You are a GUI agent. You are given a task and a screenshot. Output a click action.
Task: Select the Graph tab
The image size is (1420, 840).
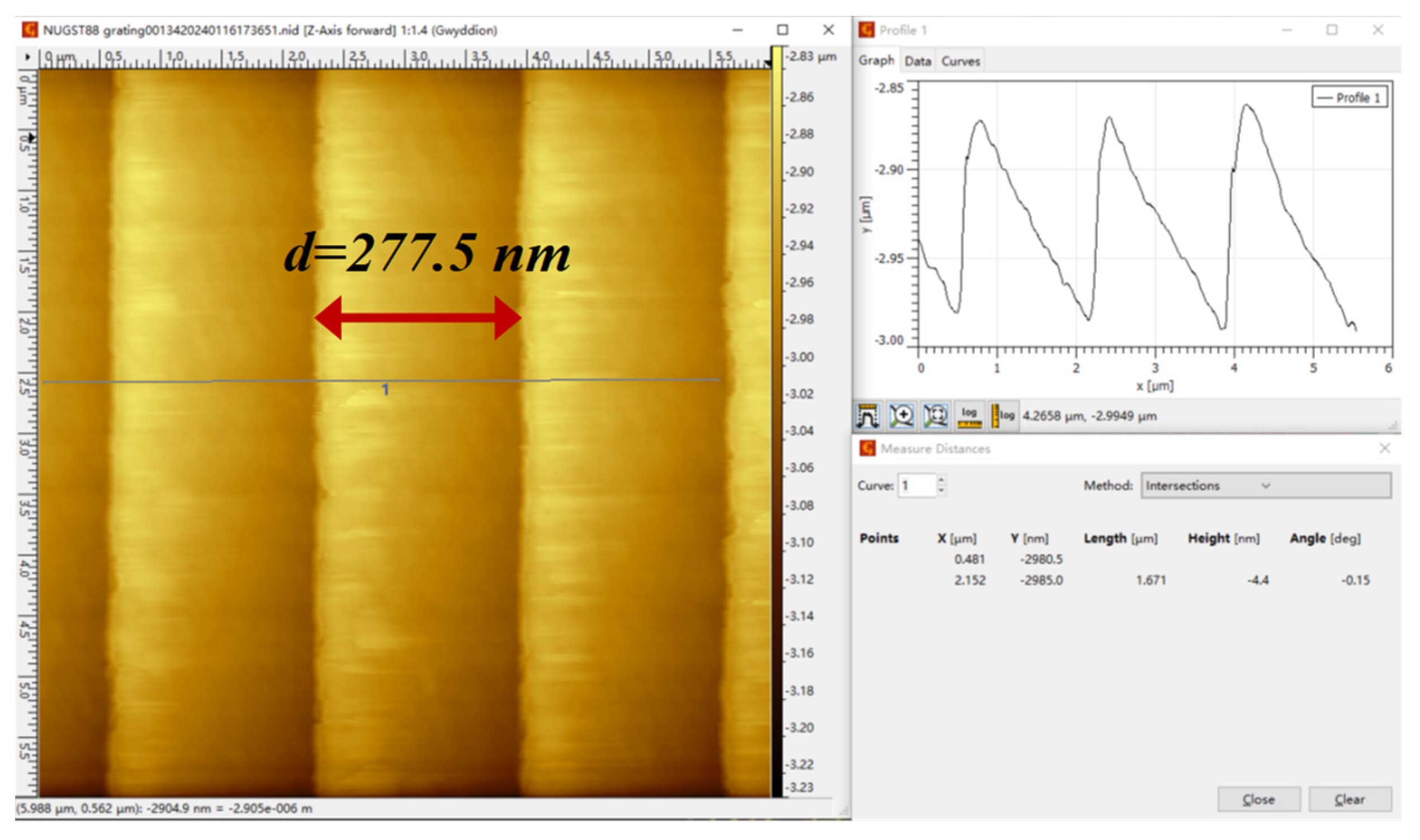point(876,60)
